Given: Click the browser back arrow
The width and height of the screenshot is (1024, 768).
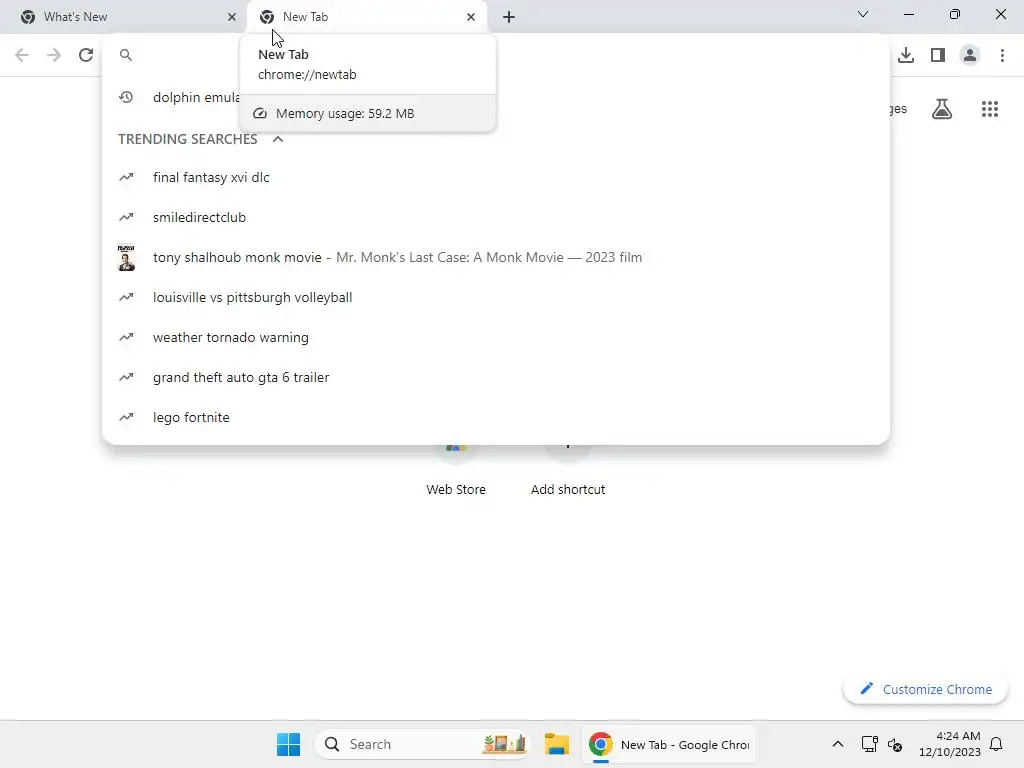Looking at the screenshot, I should (x=22, y=55).
